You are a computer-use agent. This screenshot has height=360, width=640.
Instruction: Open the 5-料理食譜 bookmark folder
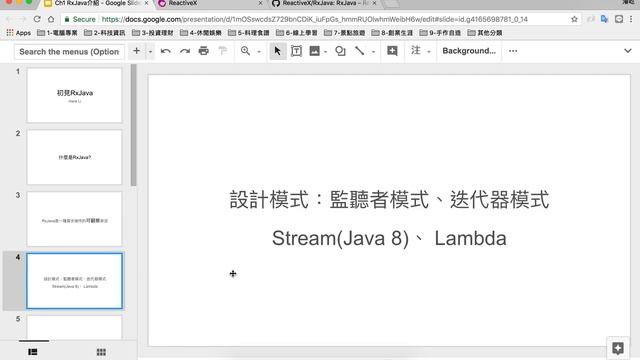(x=249, y=33)
